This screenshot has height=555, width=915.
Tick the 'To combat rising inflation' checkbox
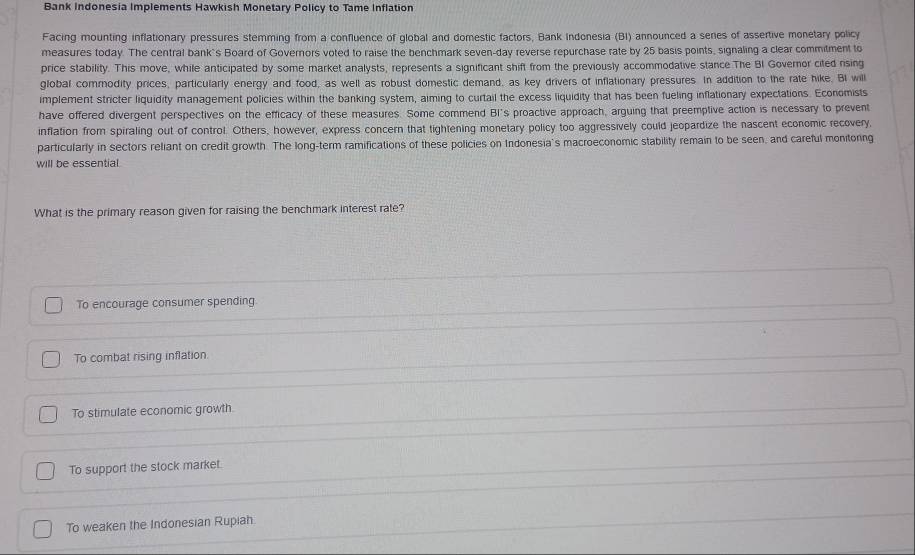coord(51,359)
